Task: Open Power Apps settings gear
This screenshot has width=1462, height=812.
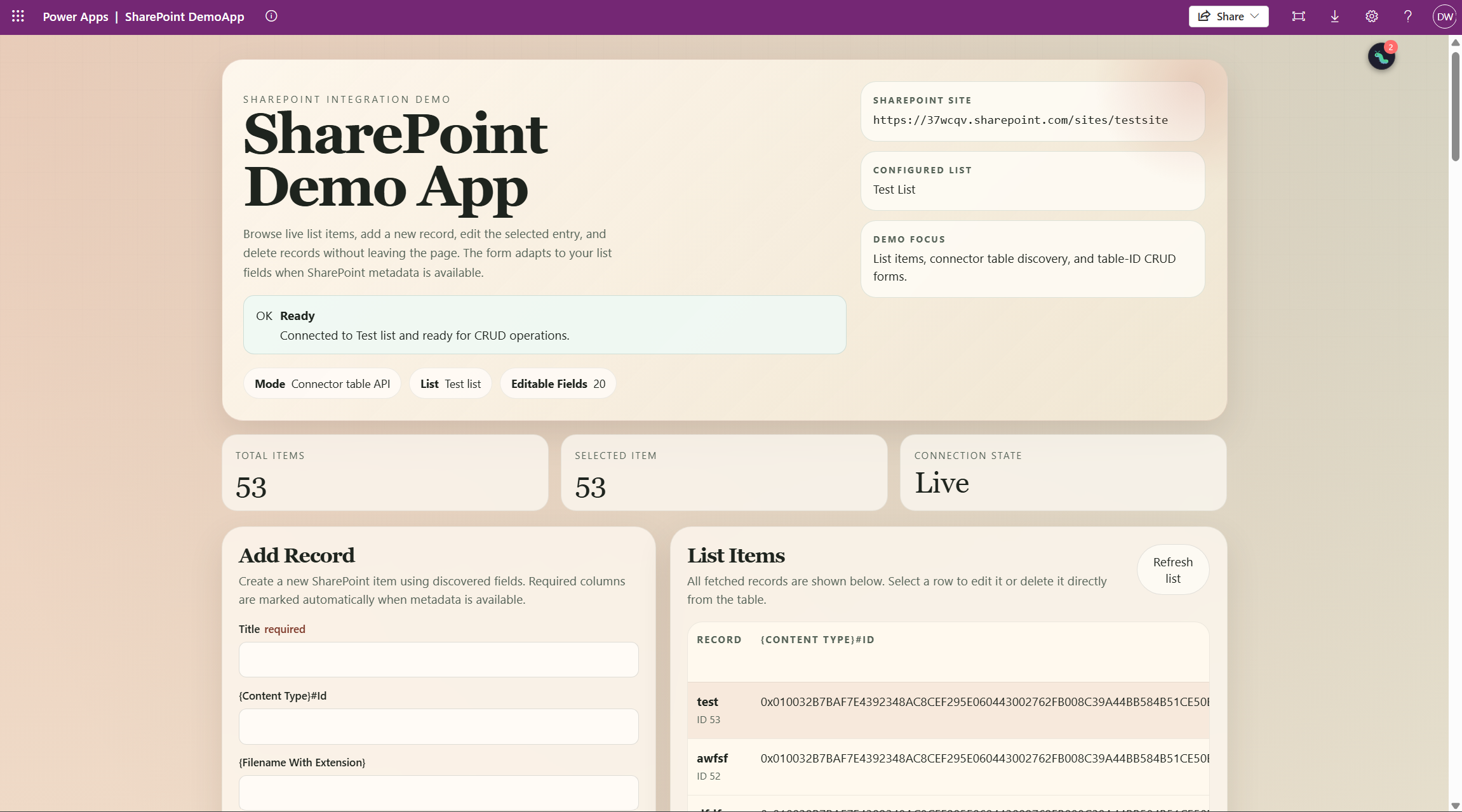Action: [1371, 17]
